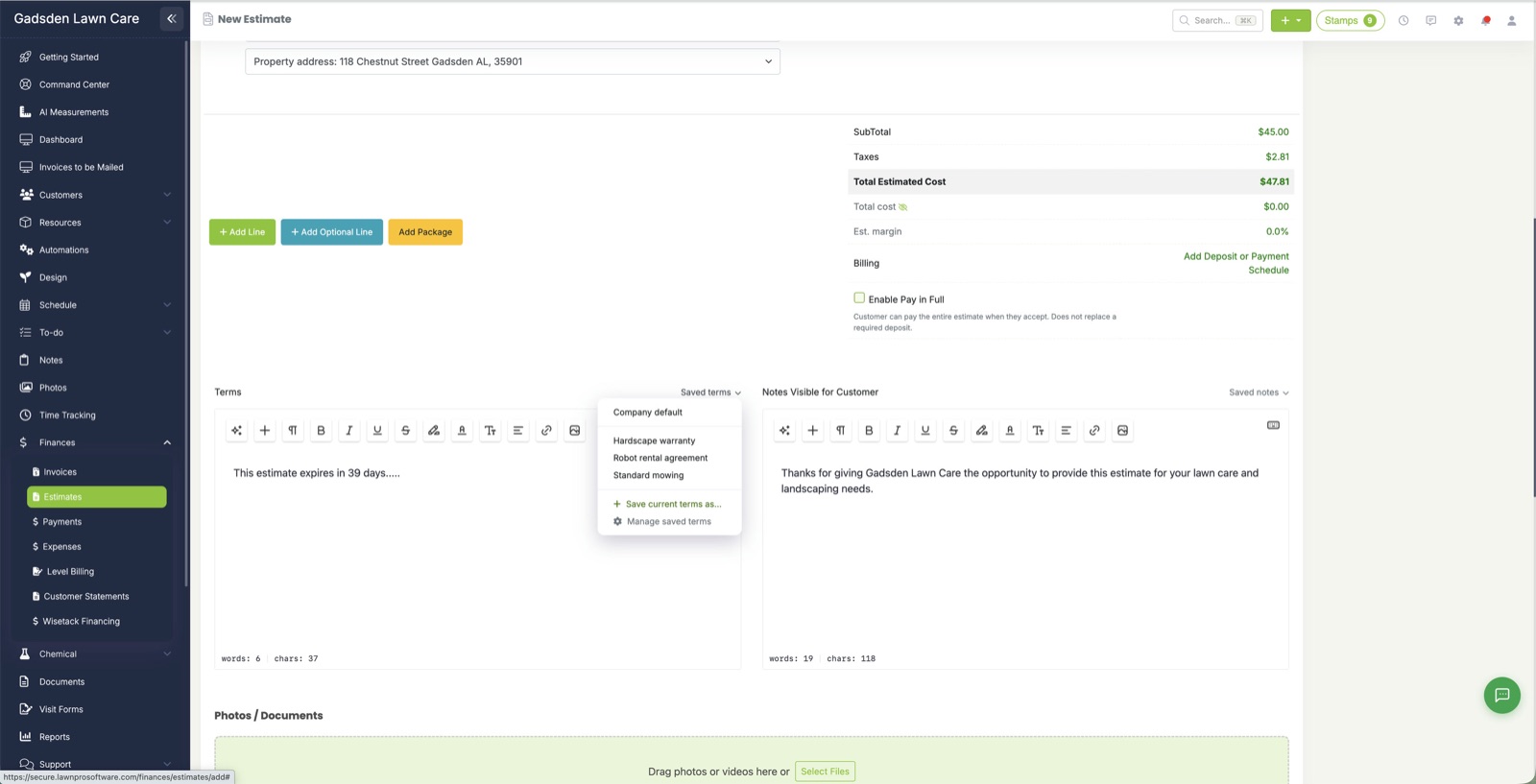Open the Saved terms dropdown
This screenshot has height=784, width=1536.
(x=710, y=392)
